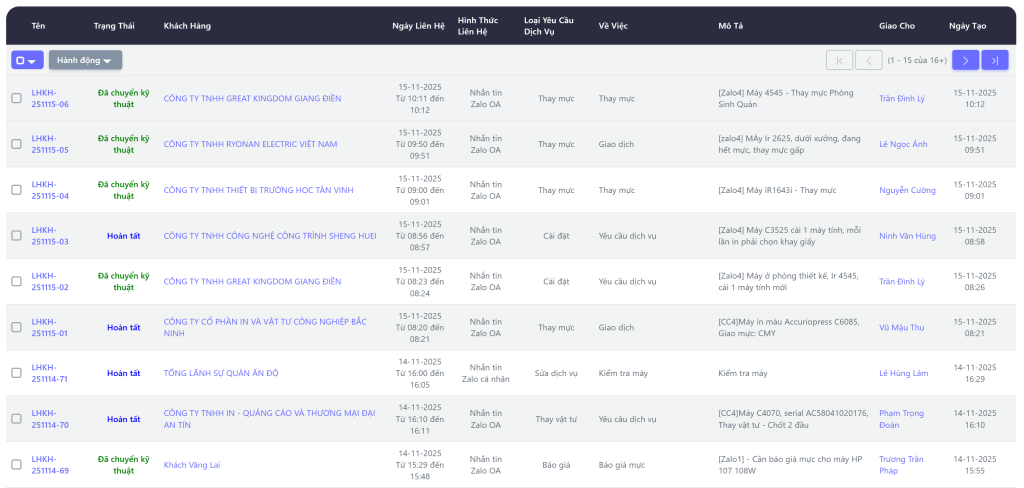Open the select-all checkbox dropdown
The height and width of the screenshot is (488, 1024).
(x=27, y=60)
